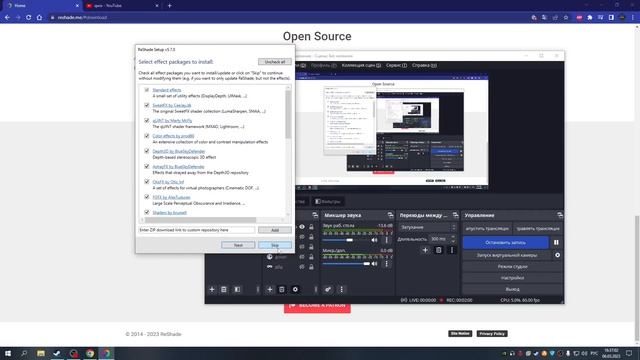The height and width of the screenshot is (360, 640).
Task: Open the Standard effects link
Action: pos(167,90)
